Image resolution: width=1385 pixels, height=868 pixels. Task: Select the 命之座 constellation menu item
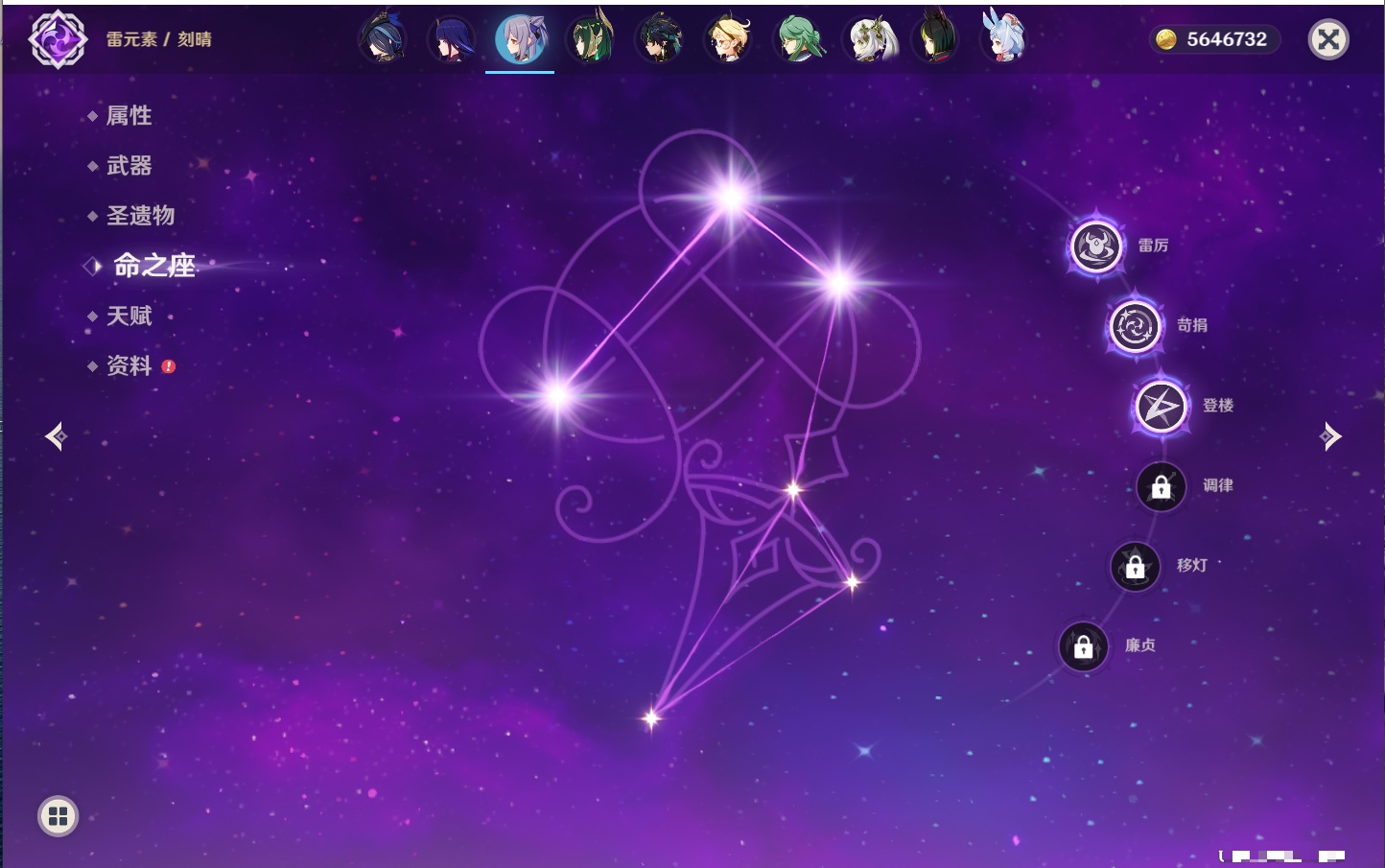click(x=153, y=266)
